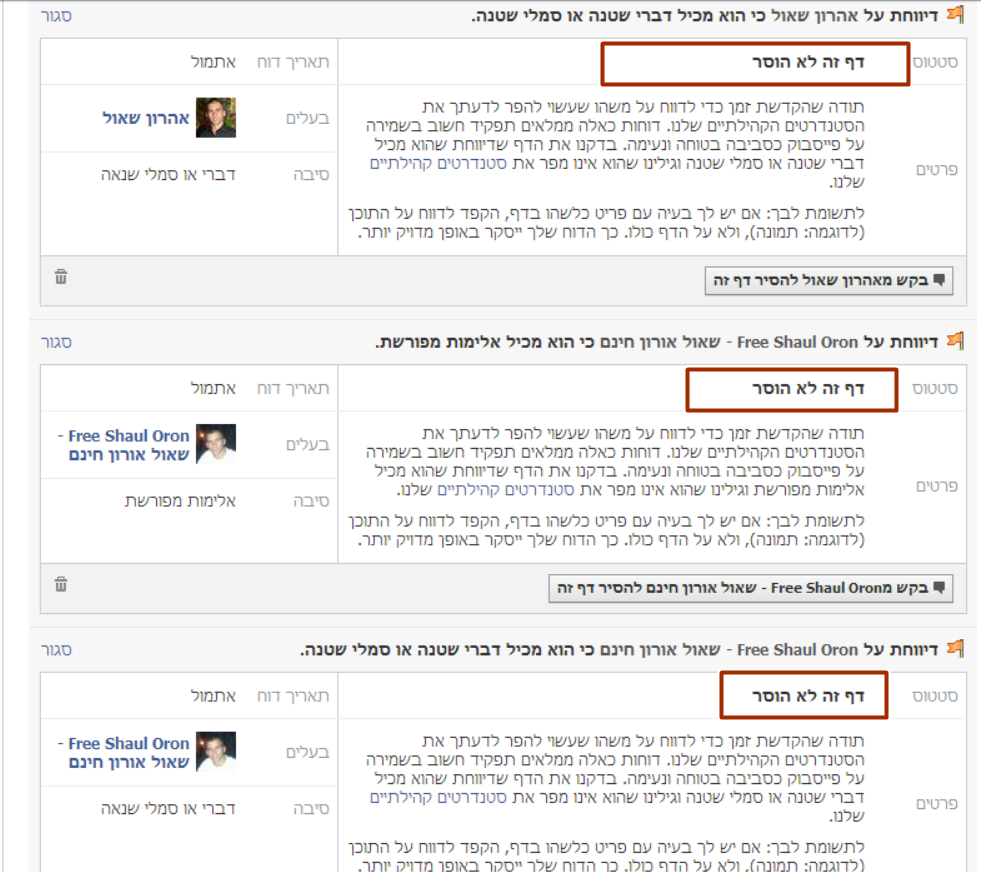Collapse the explicit violence report using סגור
Screen dimensions: 981x872
coord(56,342)
